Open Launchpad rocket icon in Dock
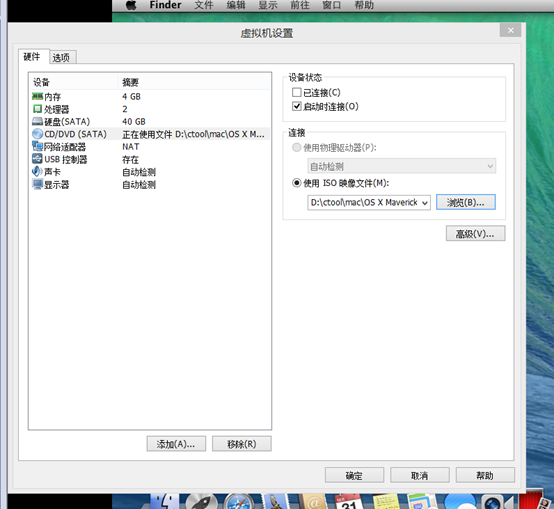This screenshot has width=554, height=509. (x=201, y=502)
